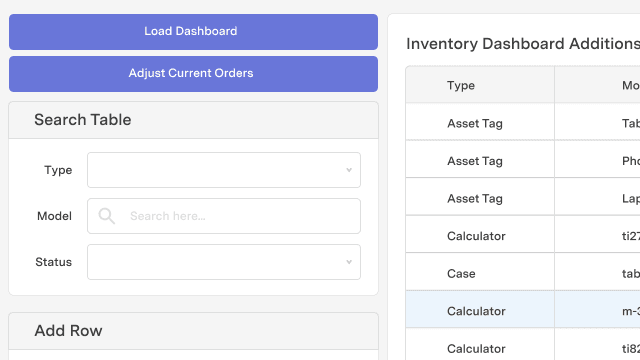Click the Adjust Current Orders button
The height and width of the screenshot is (360, 640).
point(193,74)
